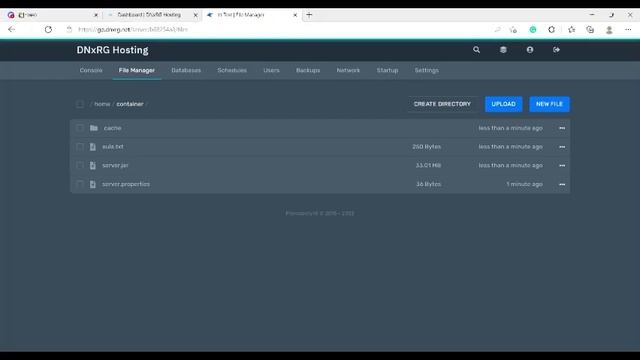Open the Network tab
This screenshot has height=360, width=640.
pyautogui.click(x=348, y=70)
